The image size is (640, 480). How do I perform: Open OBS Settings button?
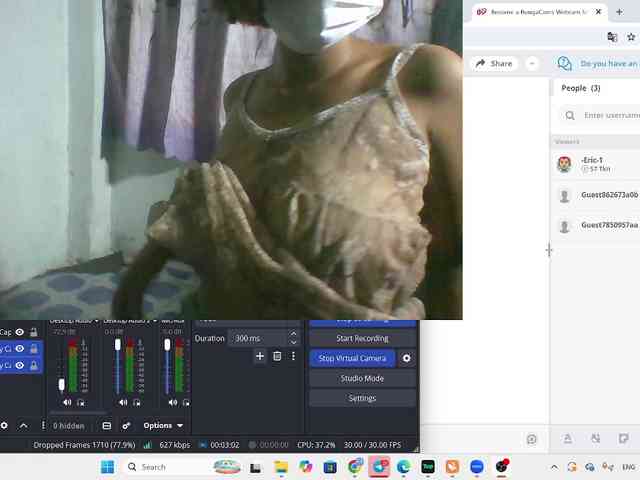[x=362, y=398]
